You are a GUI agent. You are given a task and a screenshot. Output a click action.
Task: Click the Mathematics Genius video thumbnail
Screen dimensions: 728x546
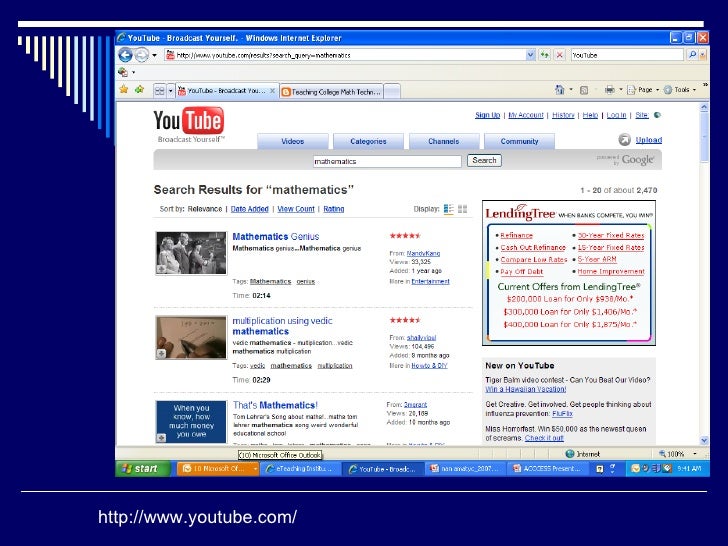(191, 253)
